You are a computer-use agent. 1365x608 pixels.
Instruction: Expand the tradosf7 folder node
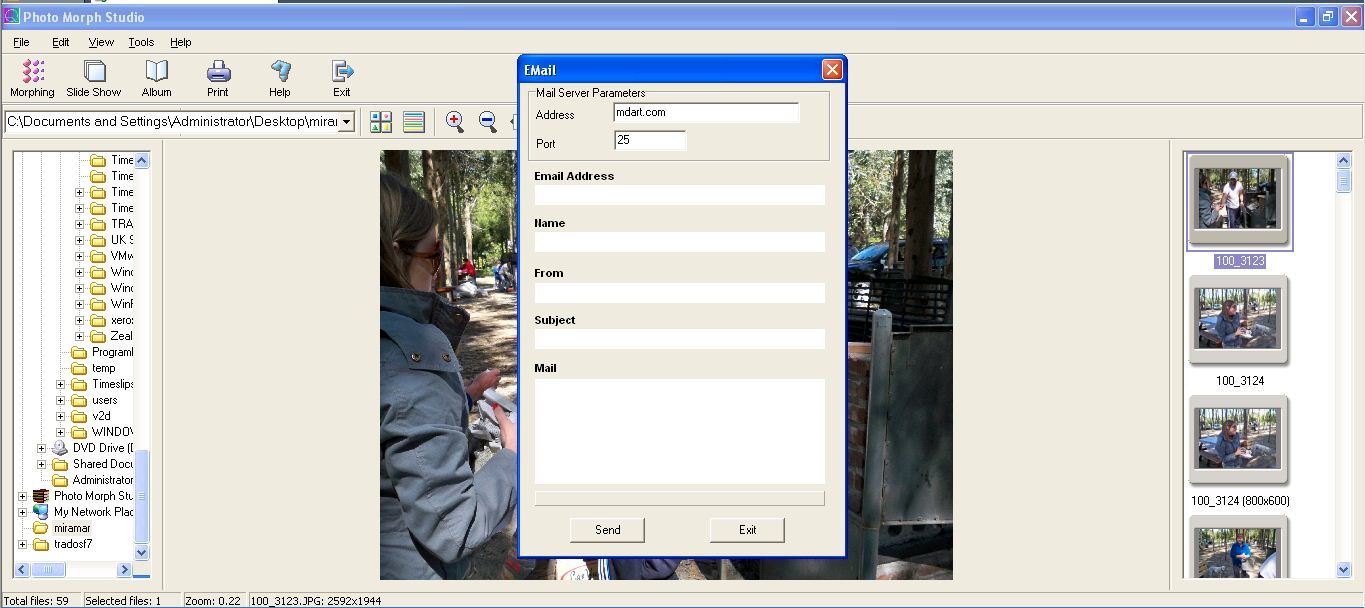pos(22,544)
